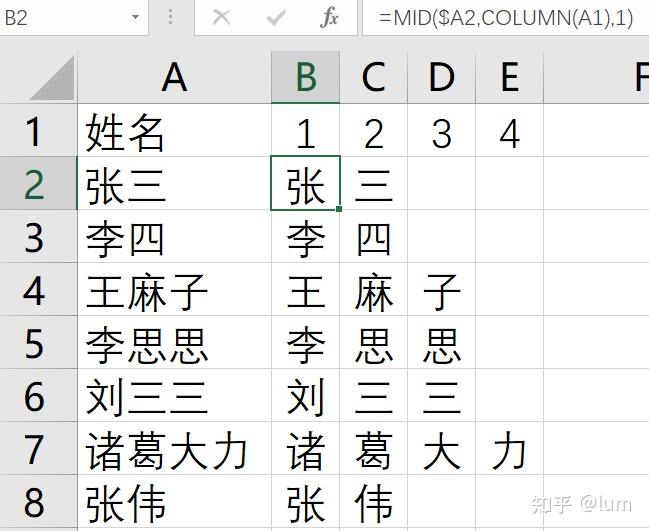649x531 pixels.
Task: Select row 6 header
Action: (38, 395)
